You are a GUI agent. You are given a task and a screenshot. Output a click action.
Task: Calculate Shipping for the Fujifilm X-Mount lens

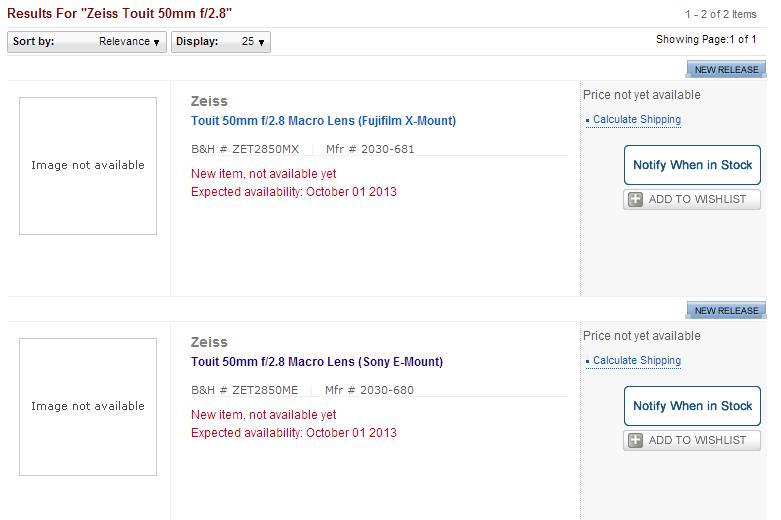coord(636,120)
